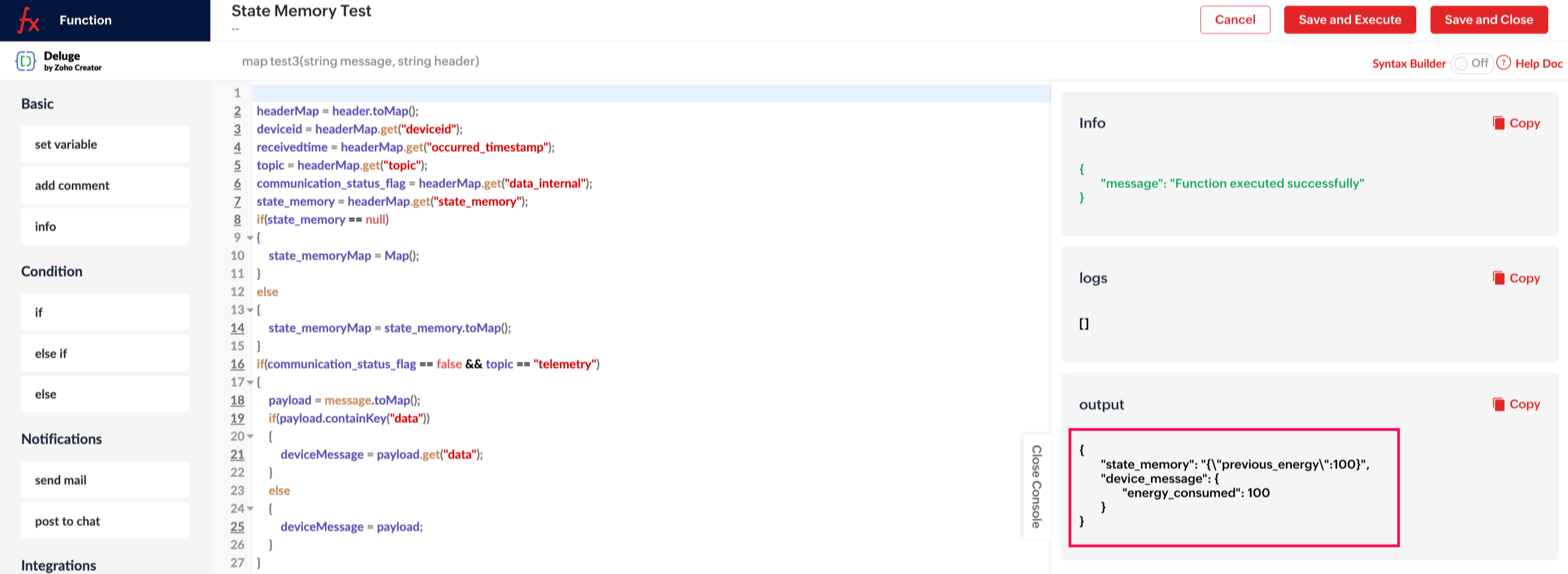Click the receivedtime assignment on line 4
Screen dimensions: 1568x574
[x=406, y=147]
